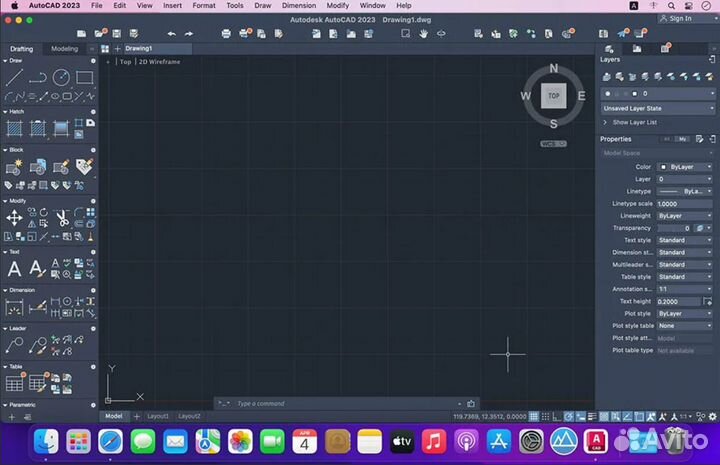Click the Model tab button
The image size is (720, 465).
pos(114,416)
